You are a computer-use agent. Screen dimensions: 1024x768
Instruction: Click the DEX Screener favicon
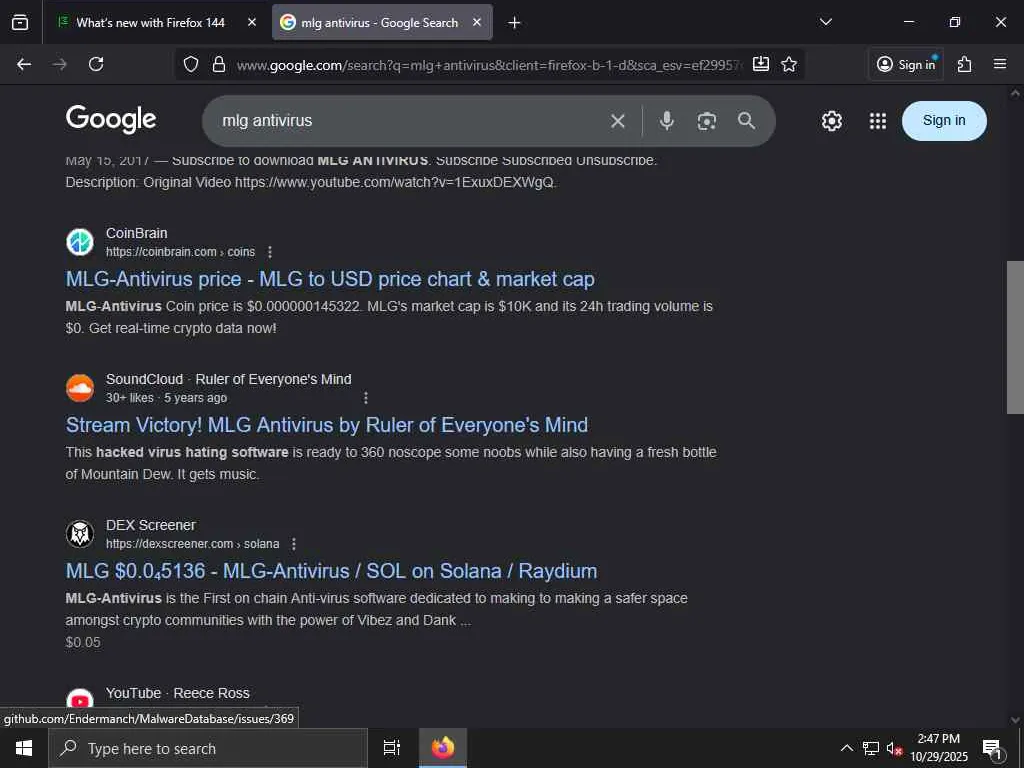click(x=80, y=534)
